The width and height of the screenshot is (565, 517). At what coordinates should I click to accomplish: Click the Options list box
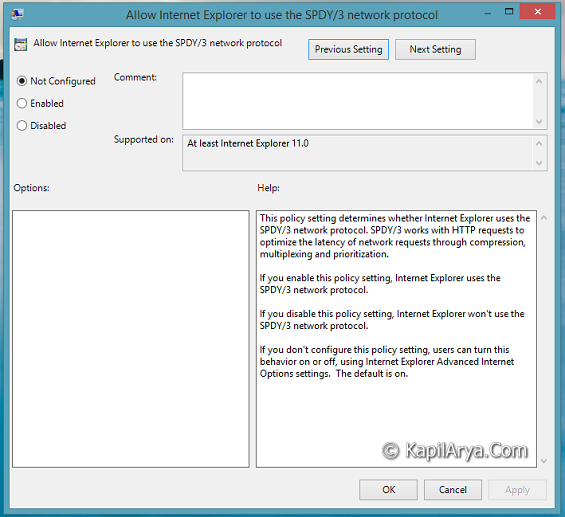tap(131, 339)
